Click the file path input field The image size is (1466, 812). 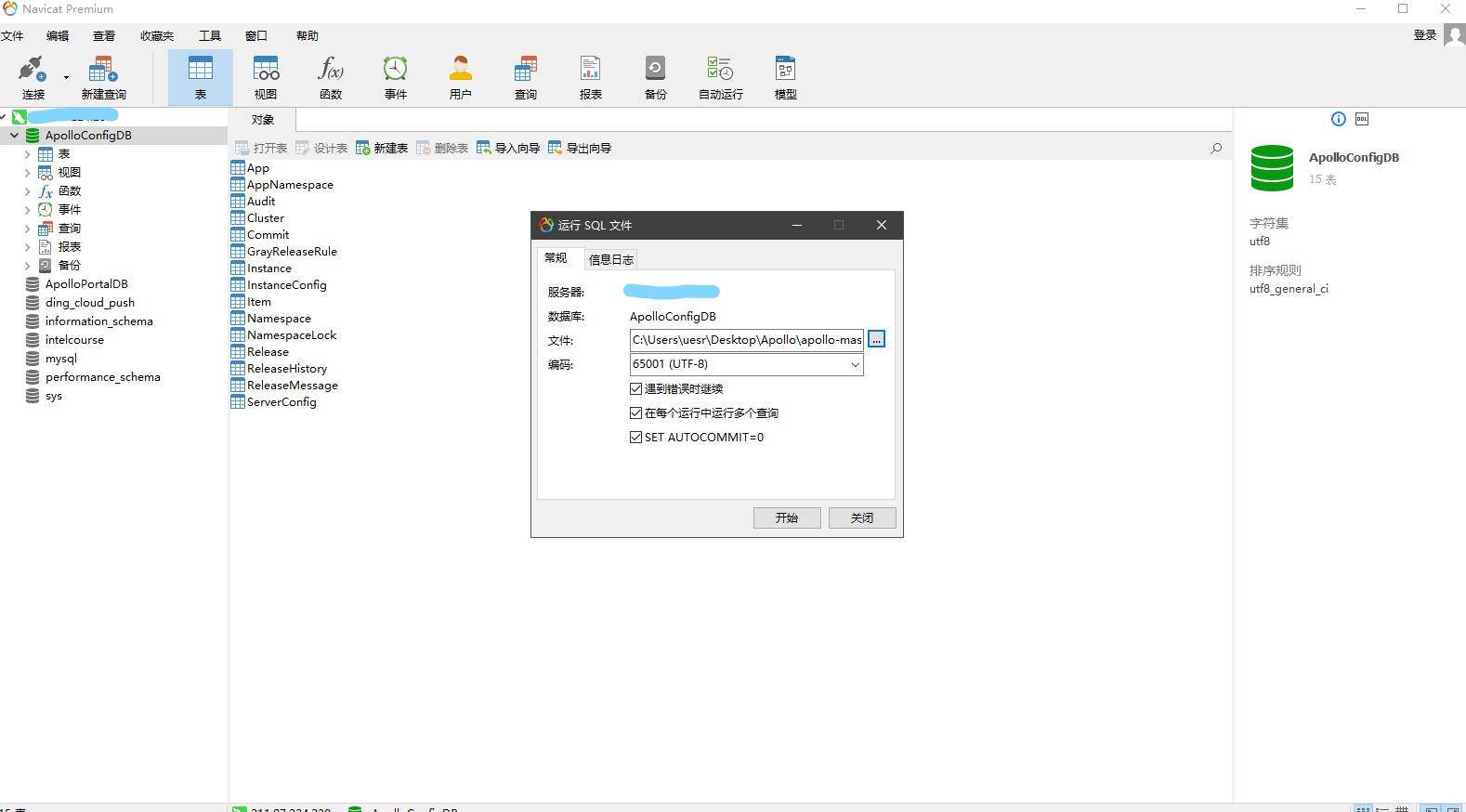(x=747, y=340)
